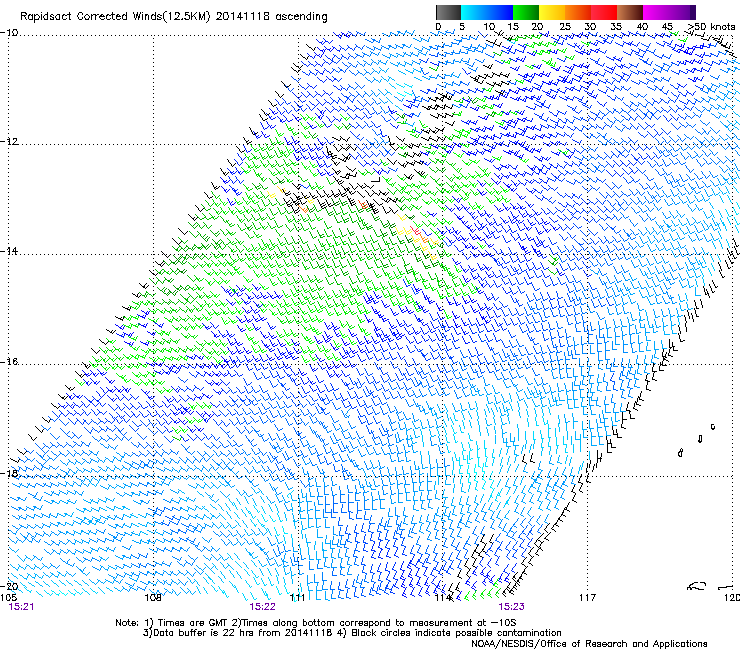
Task: Click the -16 latitude axis label
Action: [9, 362]
